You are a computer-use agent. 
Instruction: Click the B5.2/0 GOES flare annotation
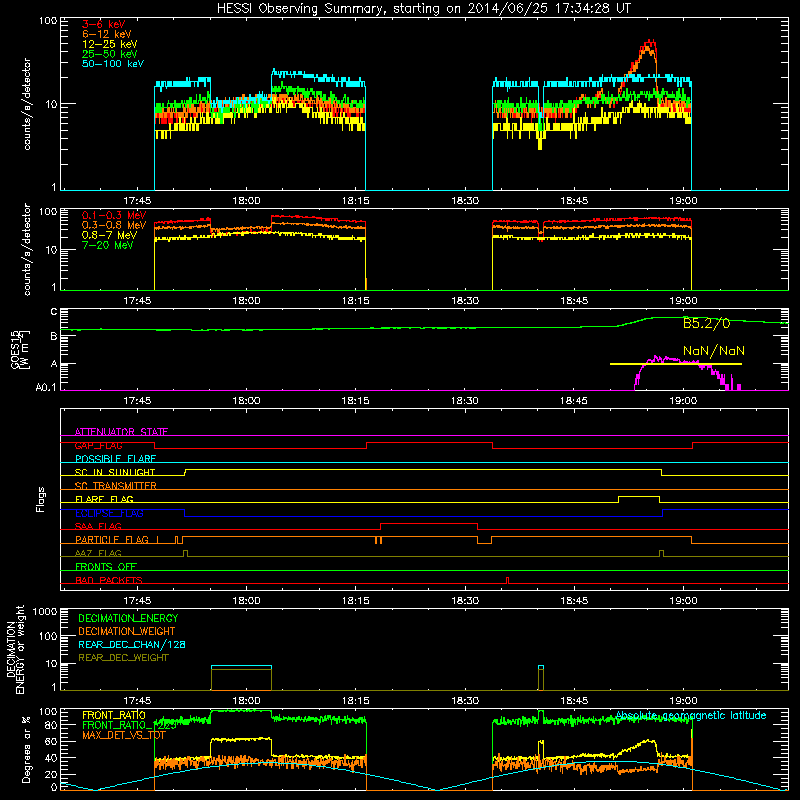(x=707, y=323)
